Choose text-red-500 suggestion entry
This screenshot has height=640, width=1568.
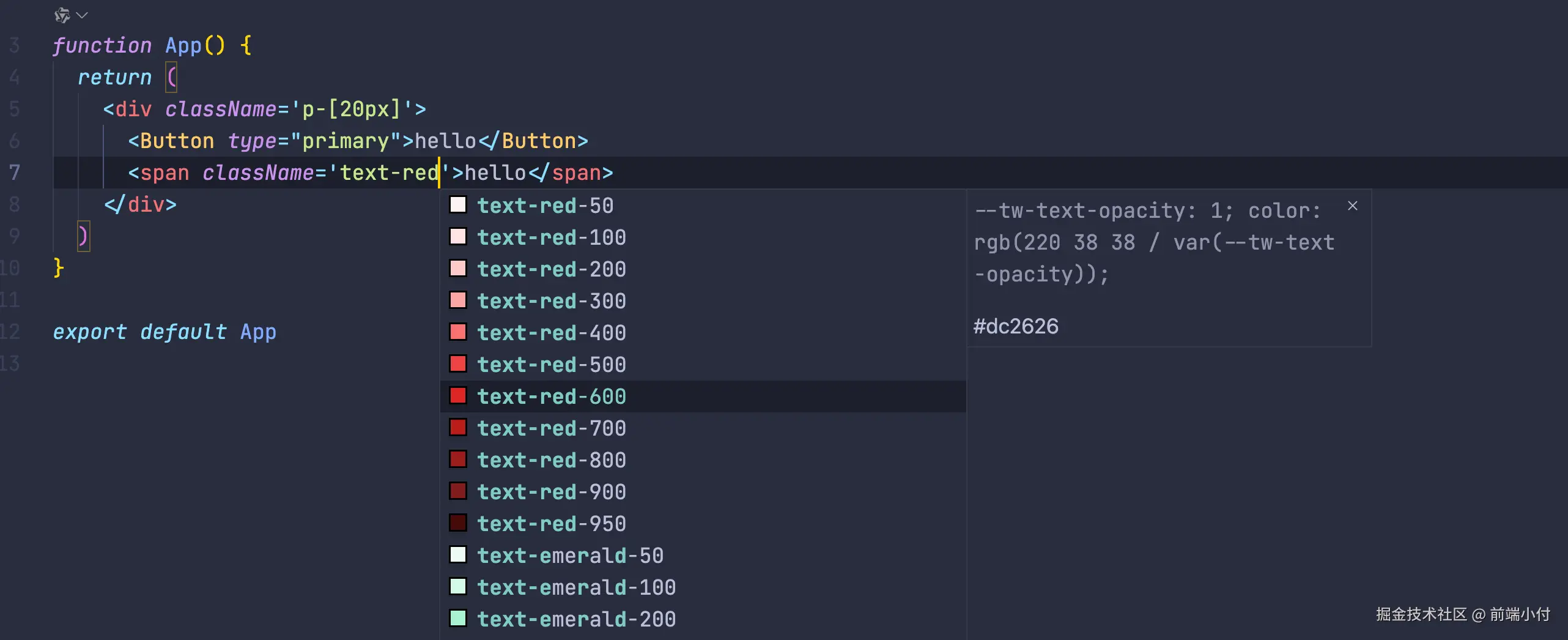click(x=551, y=365)
